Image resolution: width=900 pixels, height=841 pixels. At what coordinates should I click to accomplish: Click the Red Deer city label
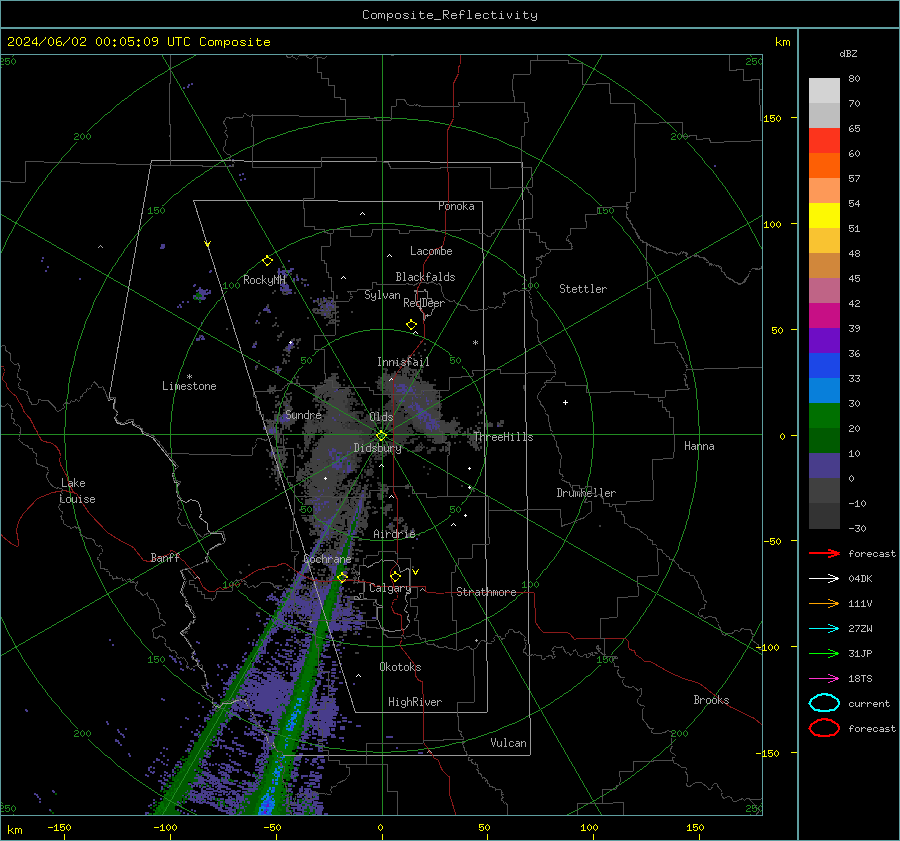click(x=424, y=303)
